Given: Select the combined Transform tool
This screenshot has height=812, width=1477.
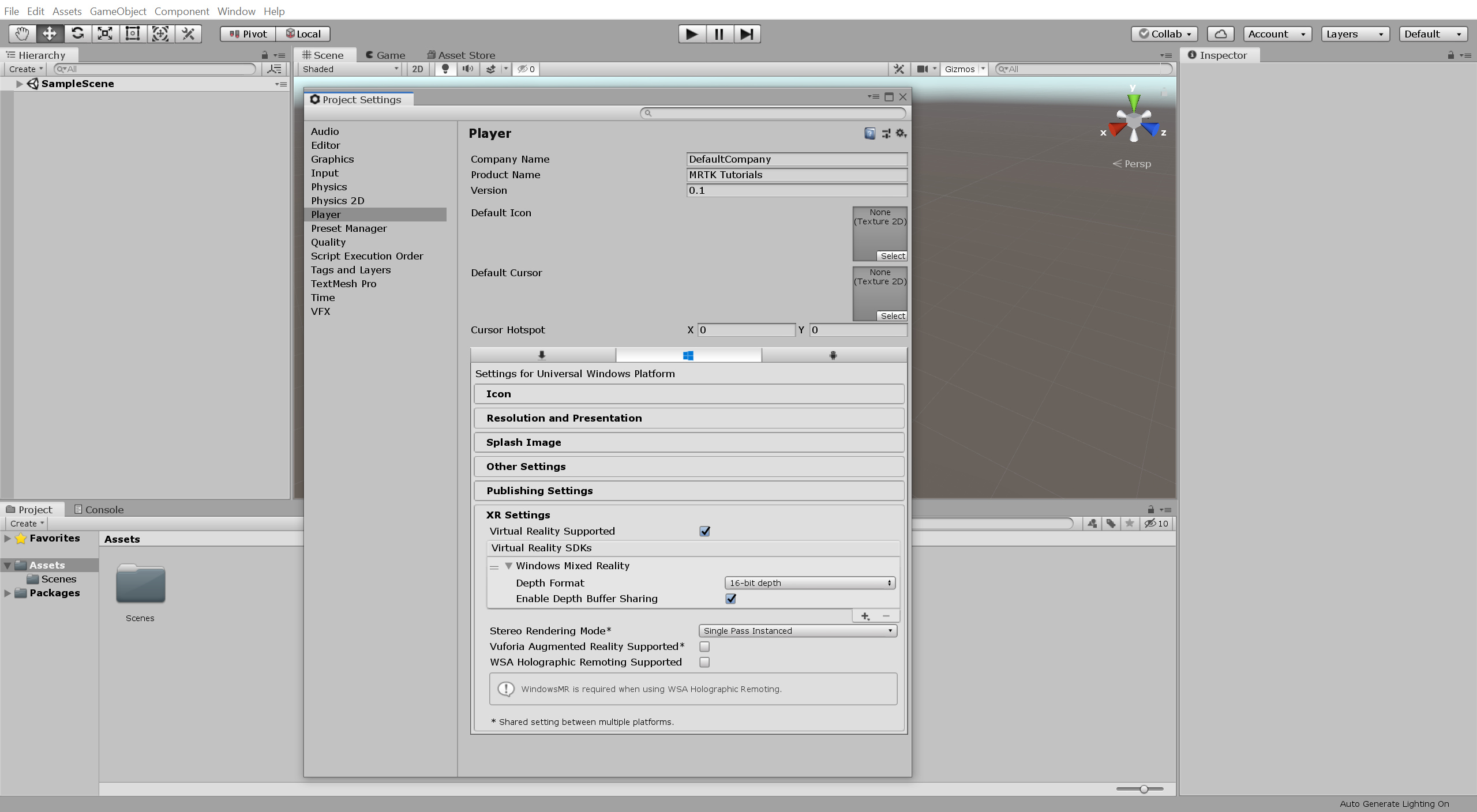Looking at the screenshot, I should click(x=160, y=34).
